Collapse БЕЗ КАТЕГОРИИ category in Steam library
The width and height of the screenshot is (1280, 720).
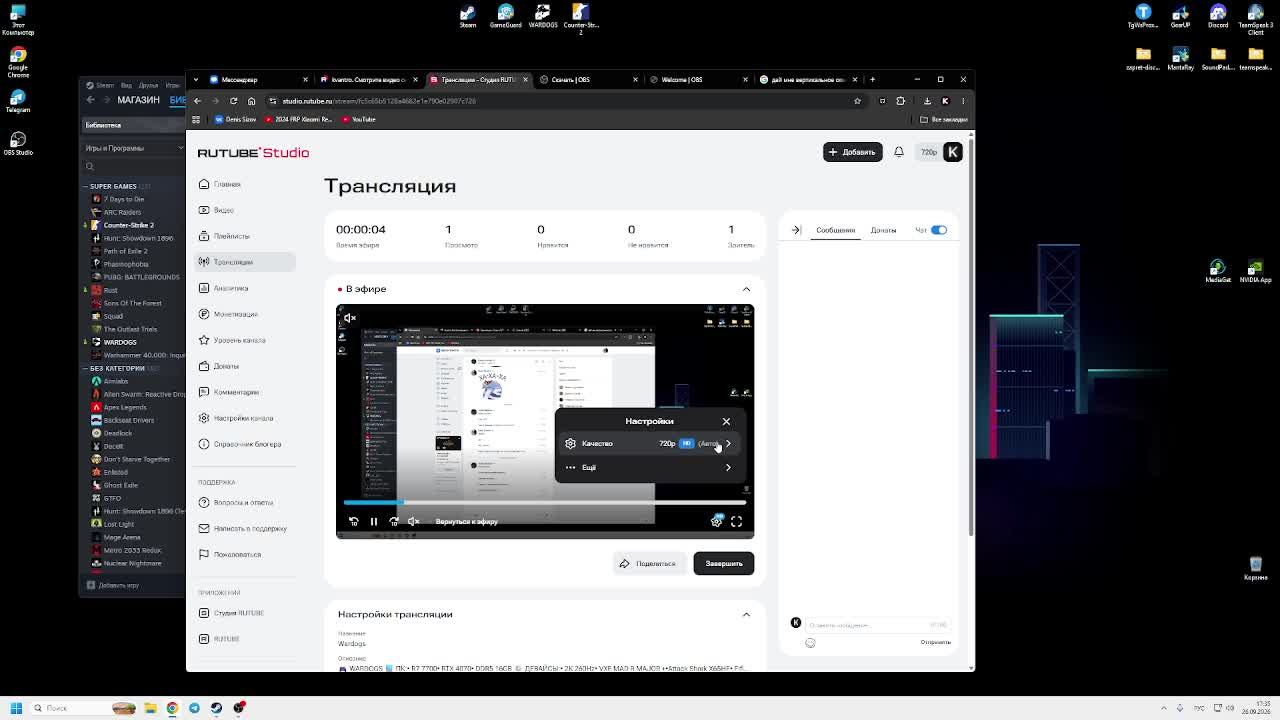click(x=85, y=368)
